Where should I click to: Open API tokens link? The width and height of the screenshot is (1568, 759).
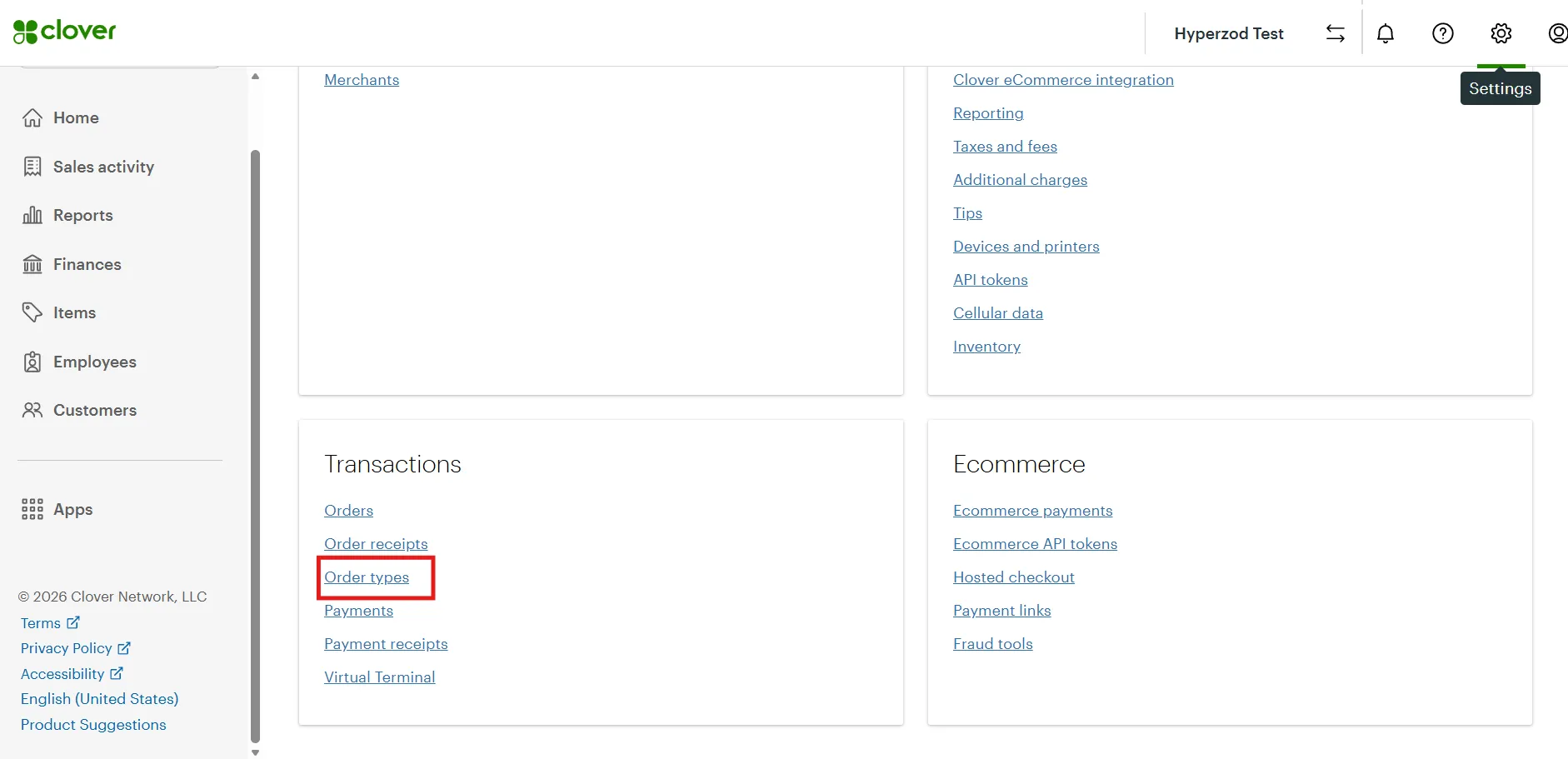point(991,280)
